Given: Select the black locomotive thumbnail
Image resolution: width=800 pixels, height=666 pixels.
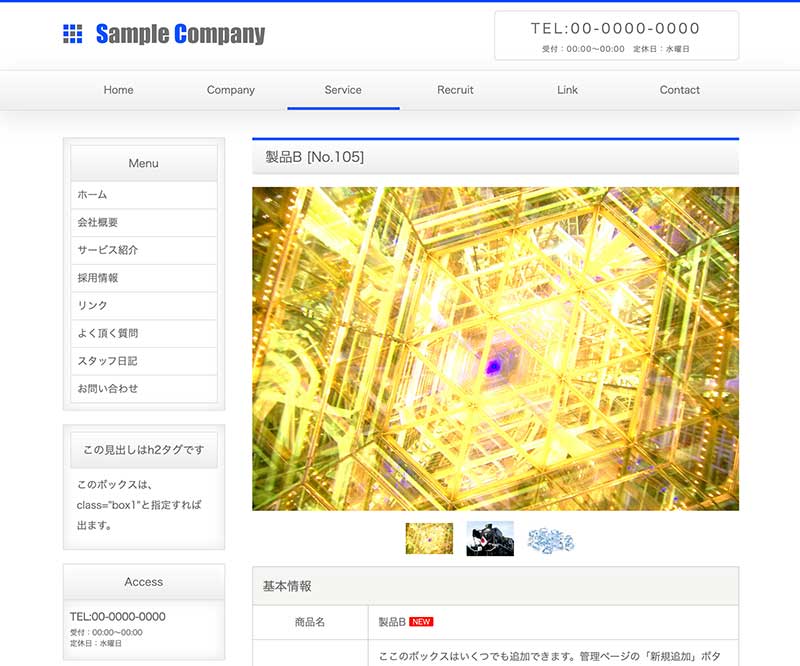Looking at the screenshot, I should coord(490,538).
